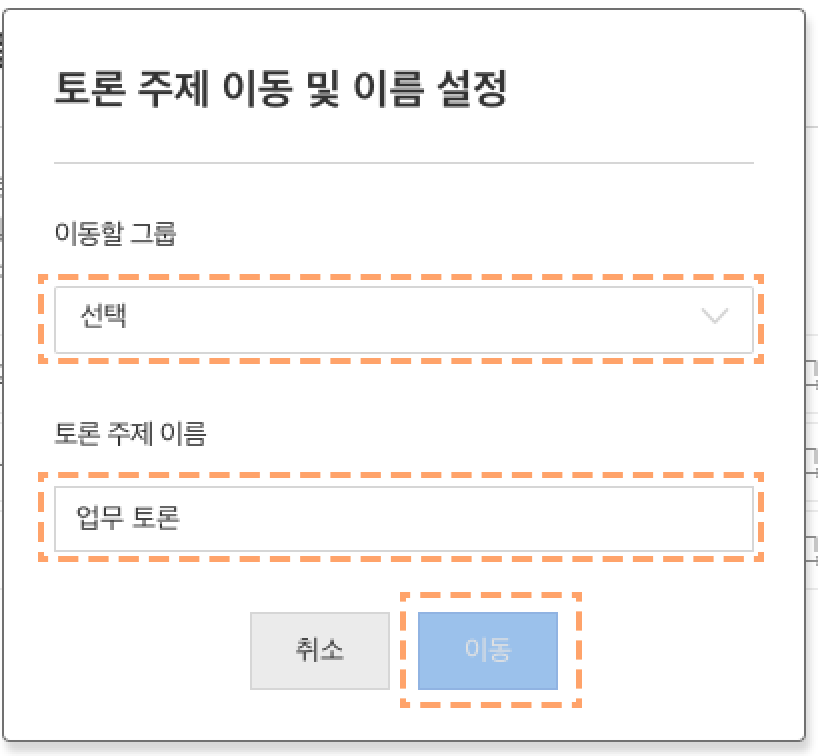Image resolution: width=818 pixels, height=756 pixels.
Task: Click the 이동할 그룹 label
Action: pos(115,233)
